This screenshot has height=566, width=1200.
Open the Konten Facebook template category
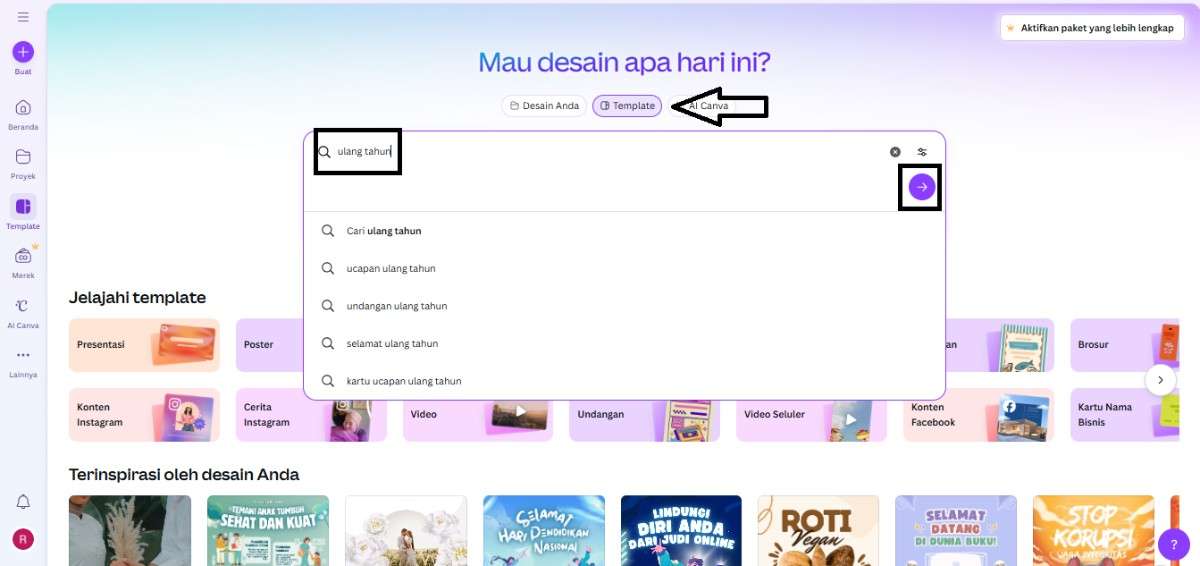(978, 415)
